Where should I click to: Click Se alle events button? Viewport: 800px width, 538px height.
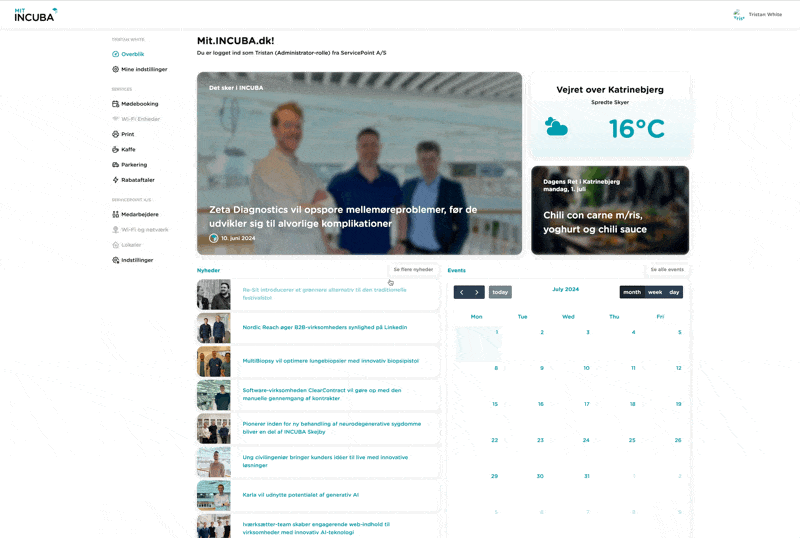click(x=667, y=270)
